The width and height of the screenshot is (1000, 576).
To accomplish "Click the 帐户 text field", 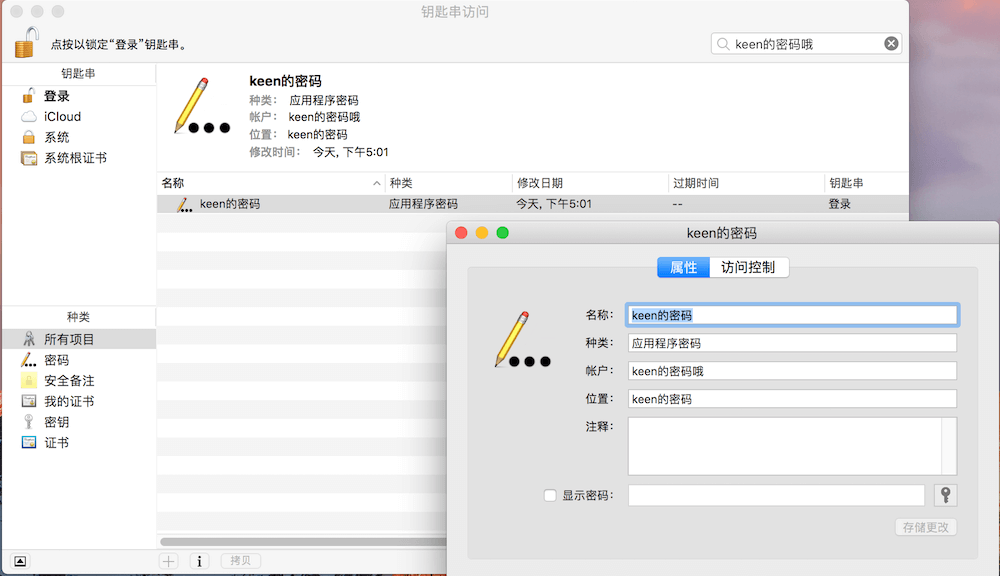I will coord(791,371).
